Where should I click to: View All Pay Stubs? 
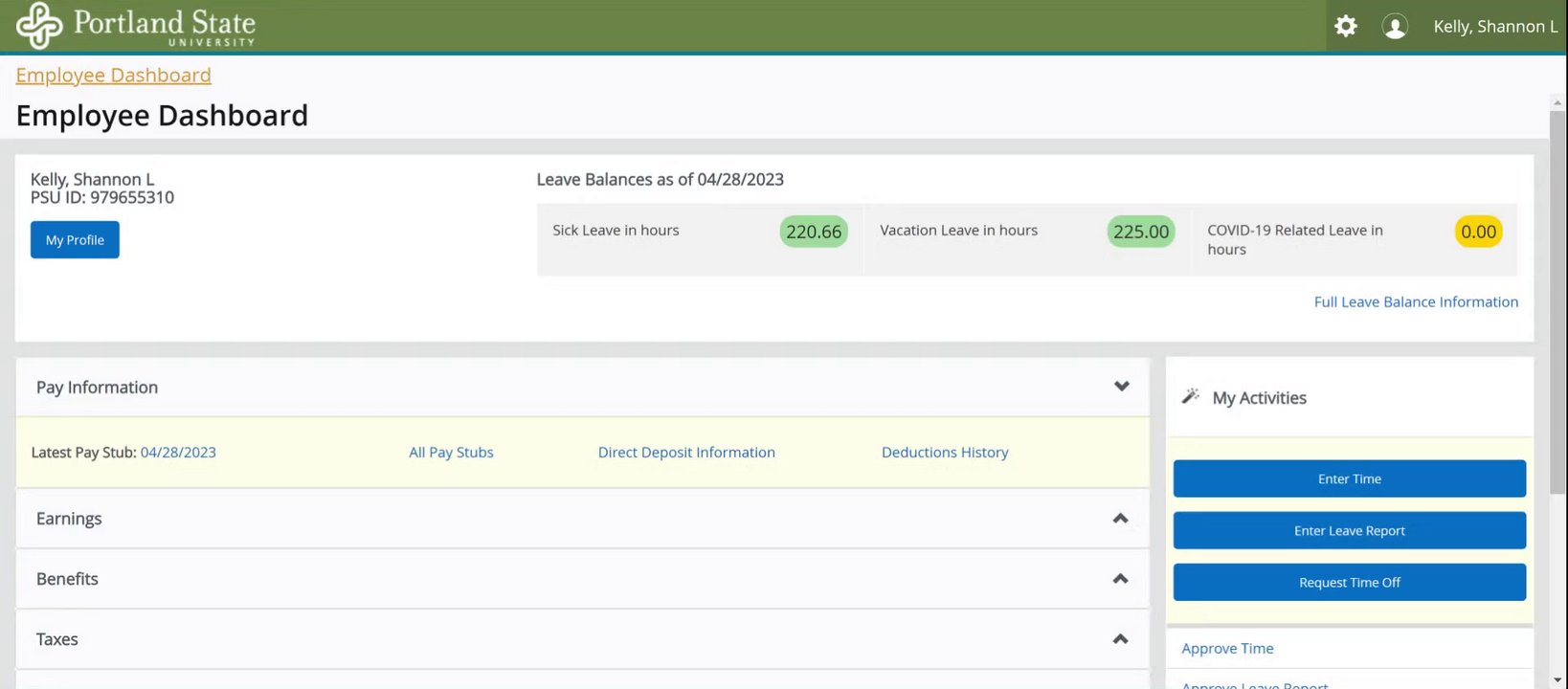coord(451,453)
